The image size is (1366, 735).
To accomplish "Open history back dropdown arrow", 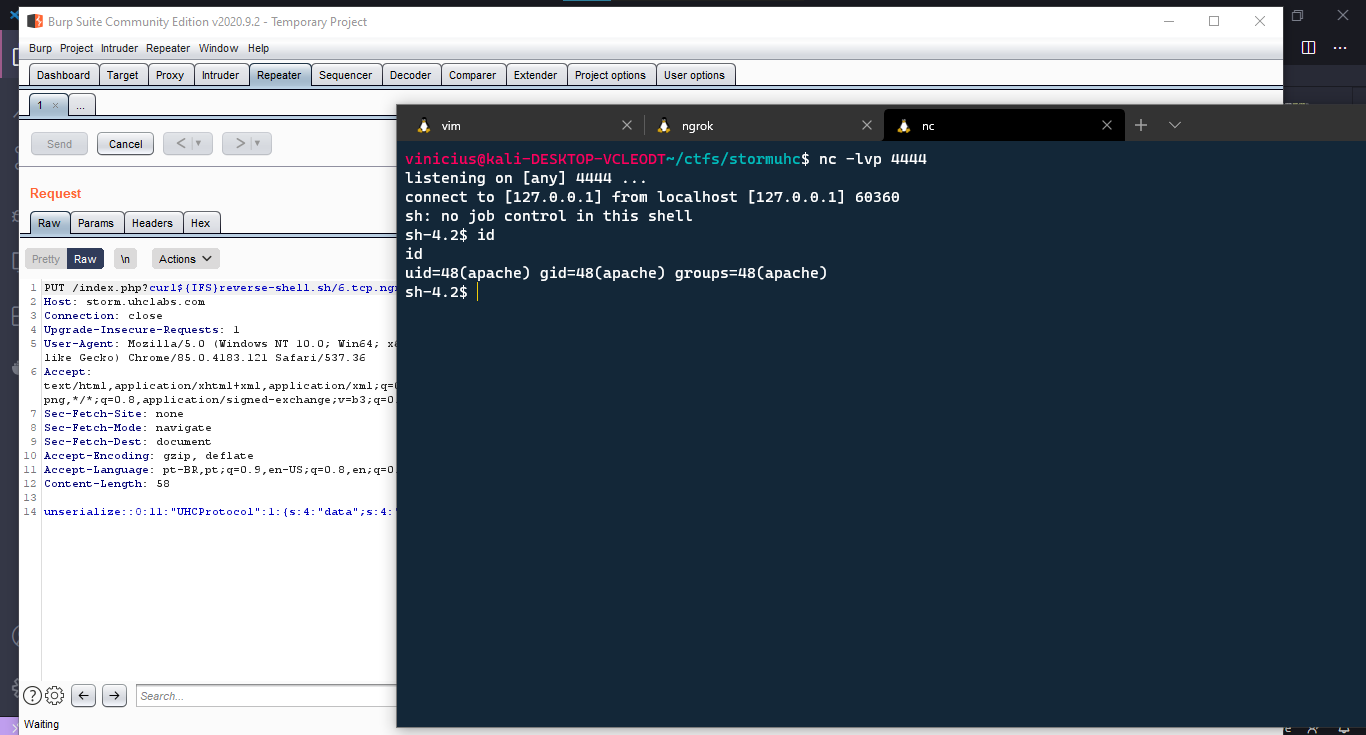I will pos(200,144).
